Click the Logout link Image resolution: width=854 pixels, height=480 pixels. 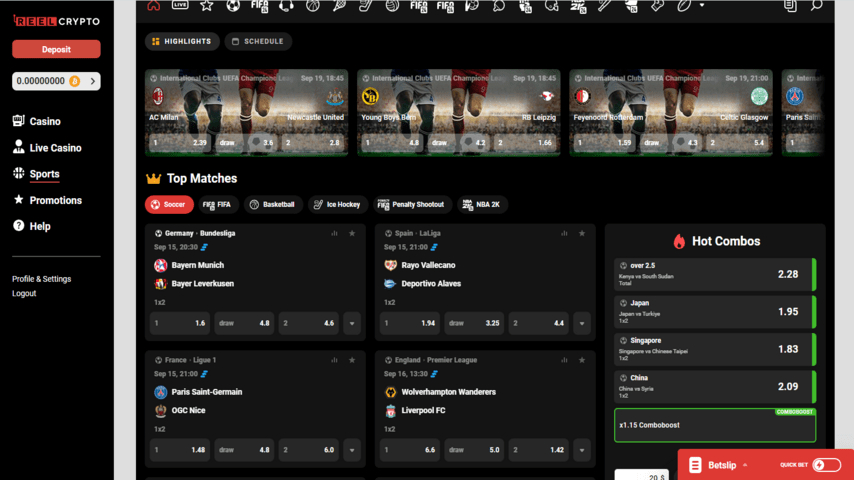tap(24, 293)
